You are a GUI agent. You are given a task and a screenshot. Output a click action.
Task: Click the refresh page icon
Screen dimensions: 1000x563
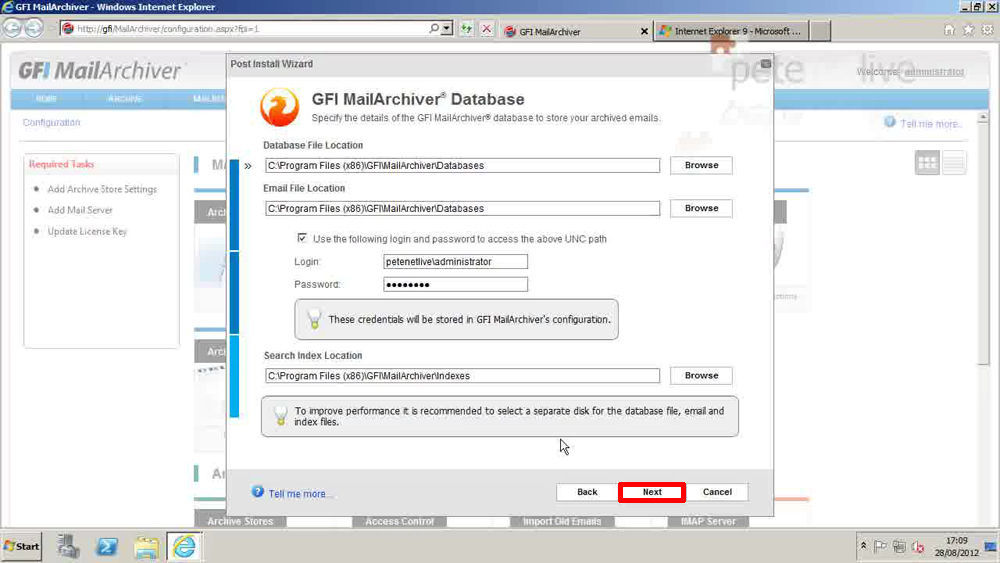(467, 29)
